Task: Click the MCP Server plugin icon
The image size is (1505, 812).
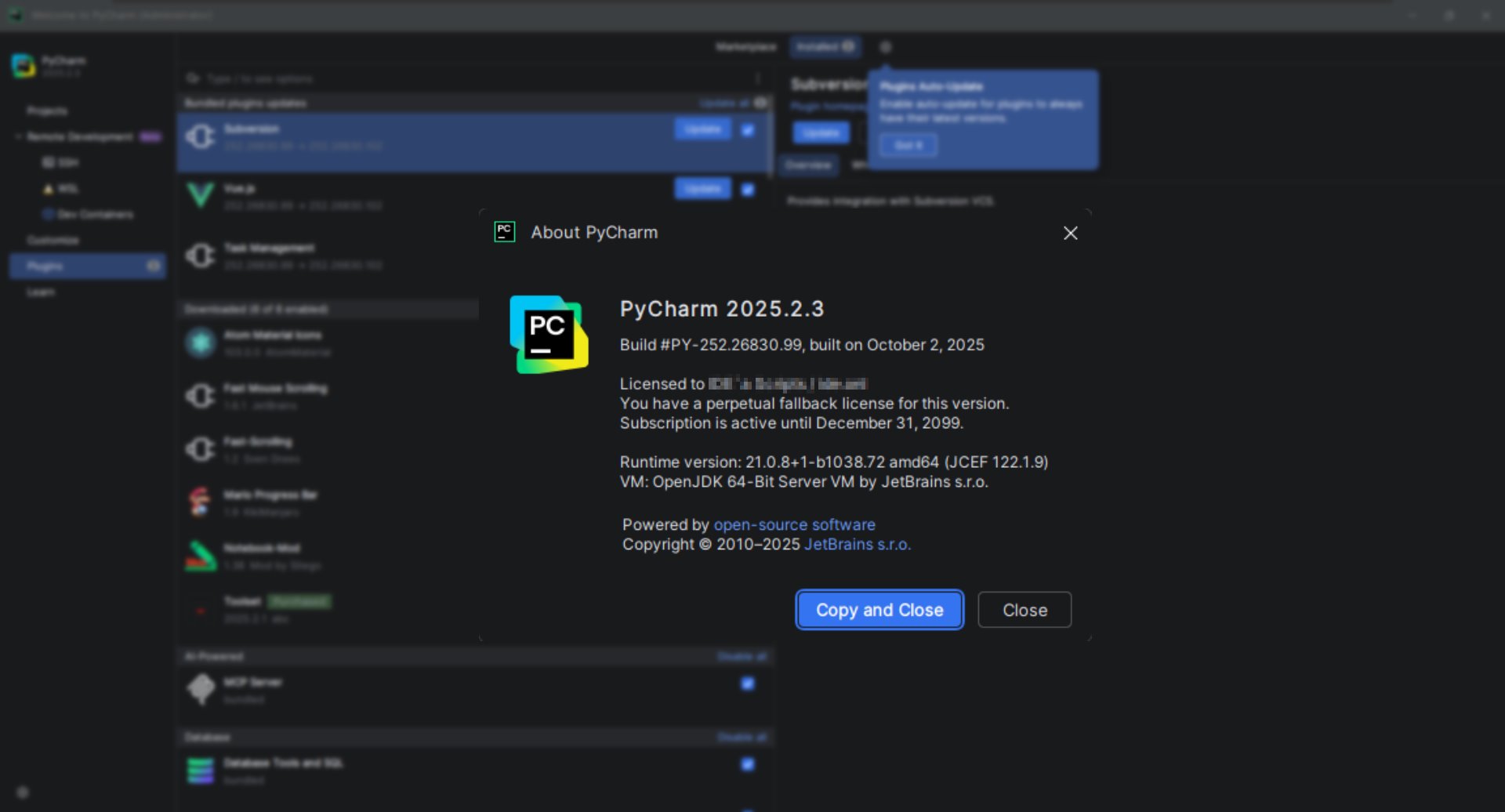Action: tap(201, 689)
